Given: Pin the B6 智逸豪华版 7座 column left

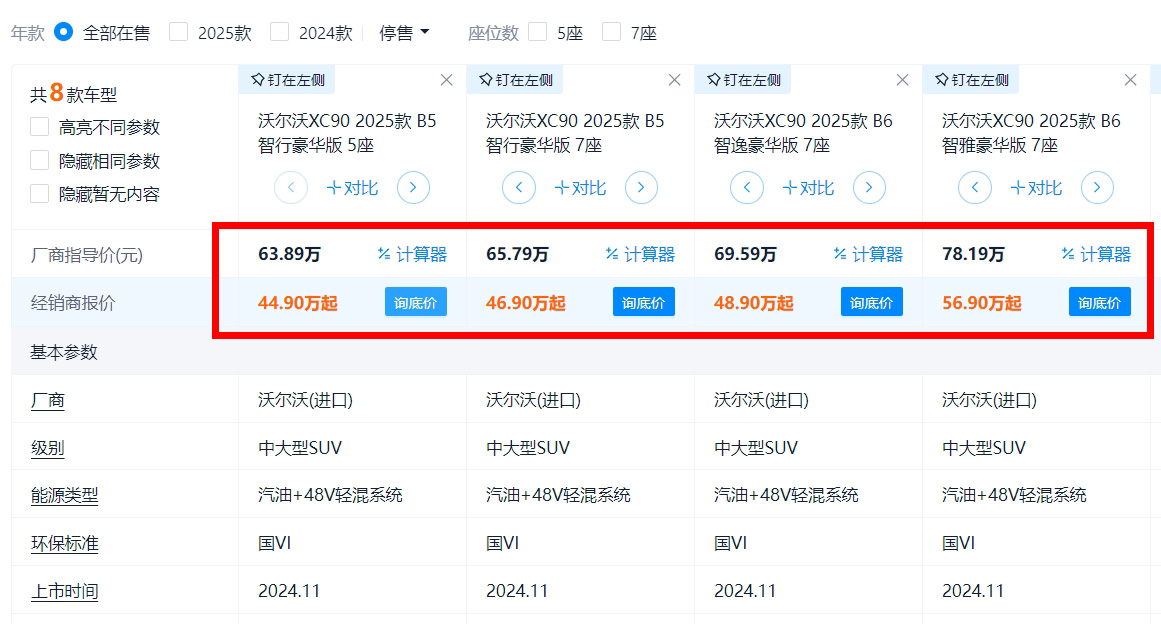Looking at the screenshot, I should [743, 80].
